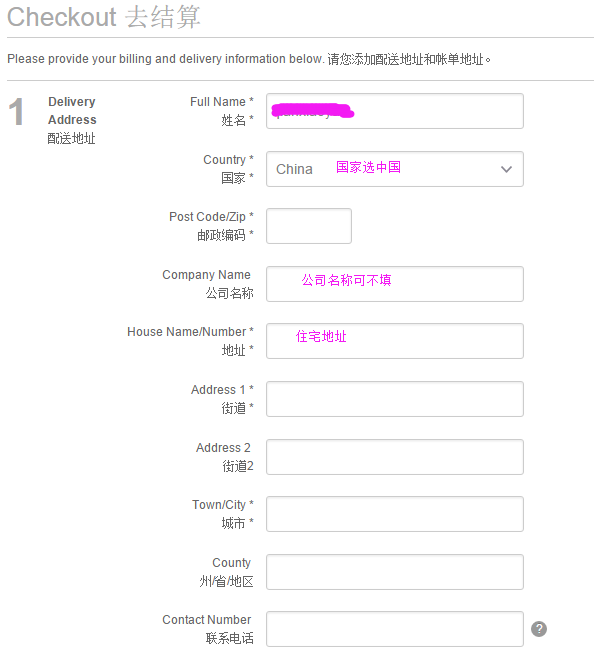The image size is (594, 657).
Task: Click the Company Name label
Action: point(206,274)
